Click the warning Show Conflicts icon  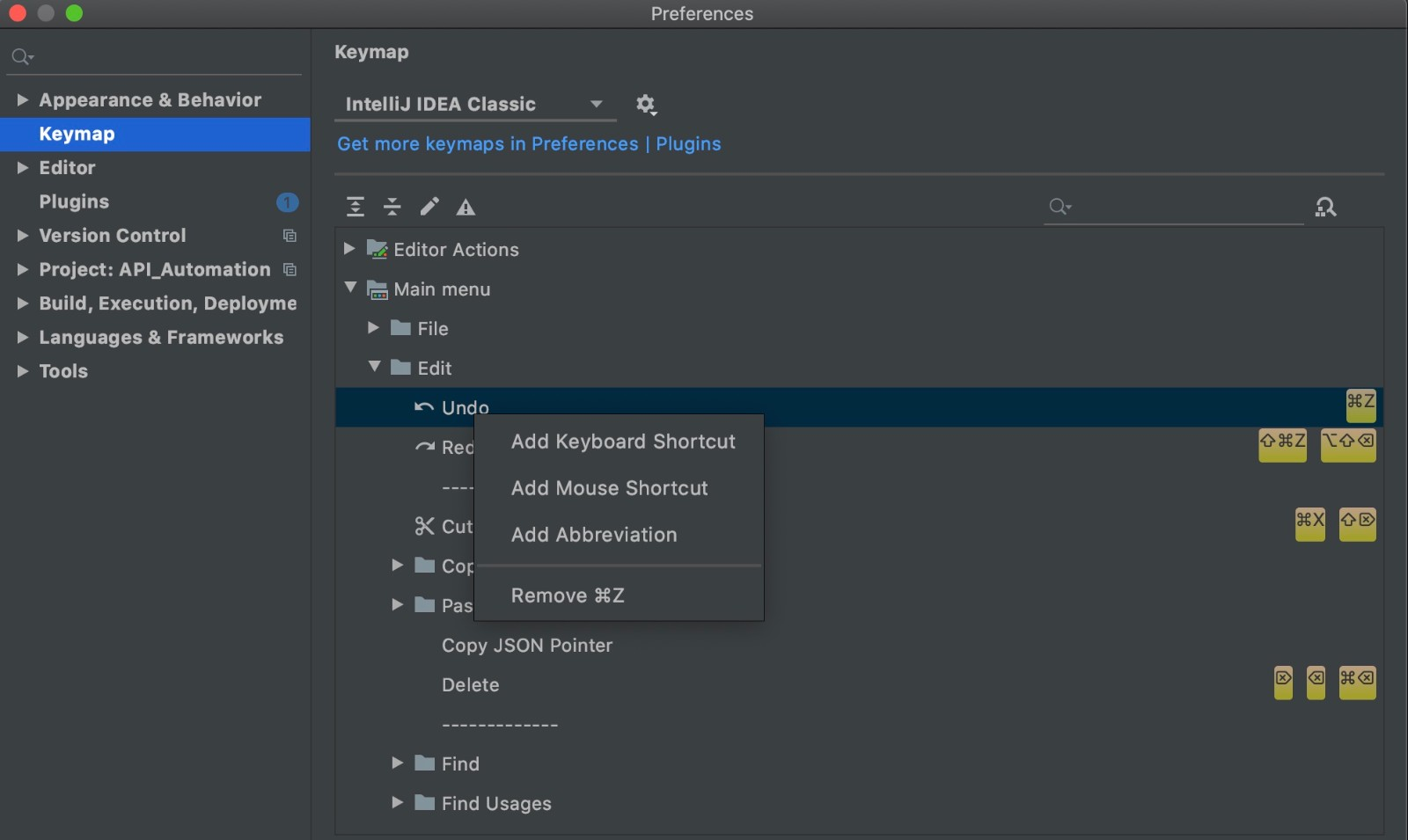pyautogui.click(x=466, y=208)
